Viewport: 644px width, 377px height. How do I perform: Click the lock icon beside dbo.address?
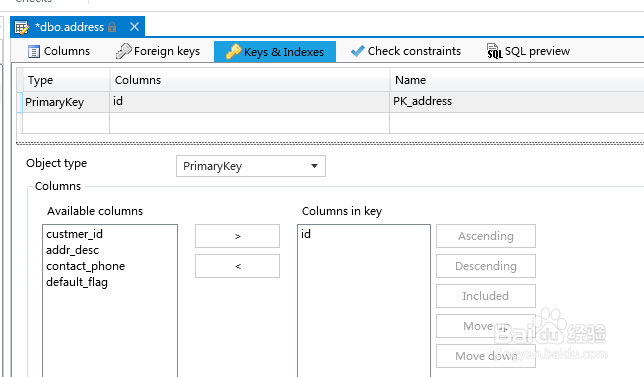[112, 27]
